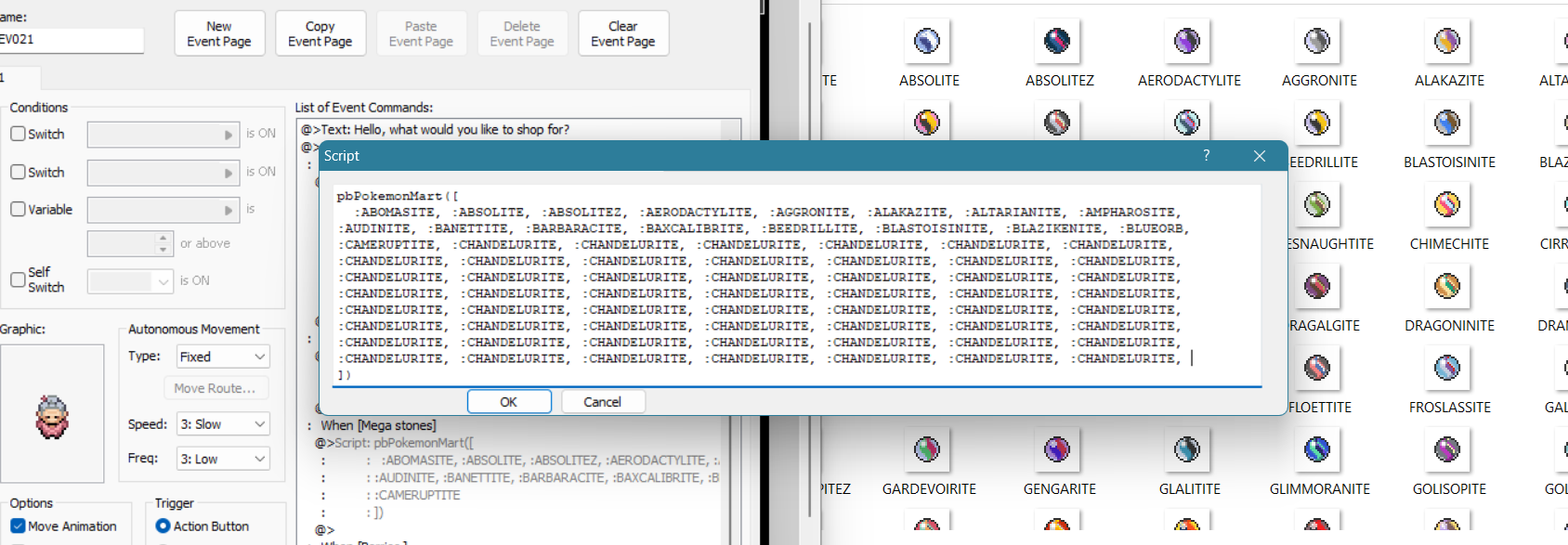1568x545 pixels.
Task: Select the GARDEVOIRITE item icon
Action: click(927, 449)
